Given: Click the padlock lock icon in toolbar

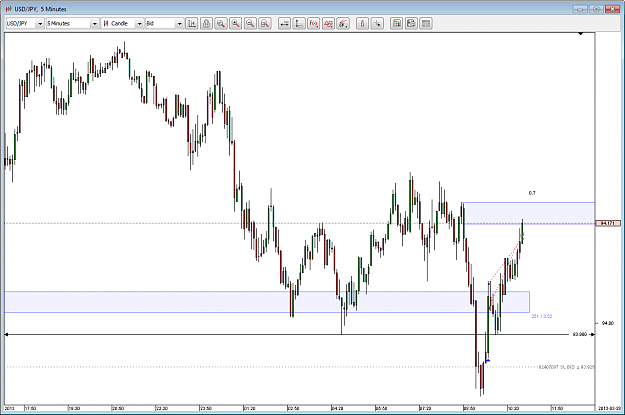Looking at the screenshot, I should 206,24.
